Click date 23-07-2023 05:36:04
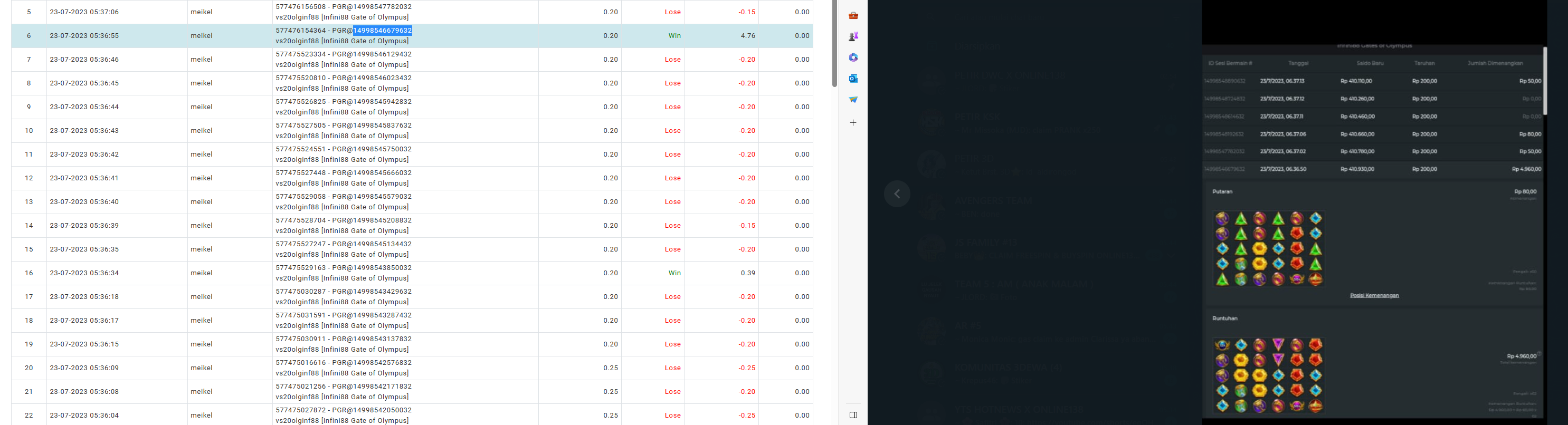 (84, 416)
